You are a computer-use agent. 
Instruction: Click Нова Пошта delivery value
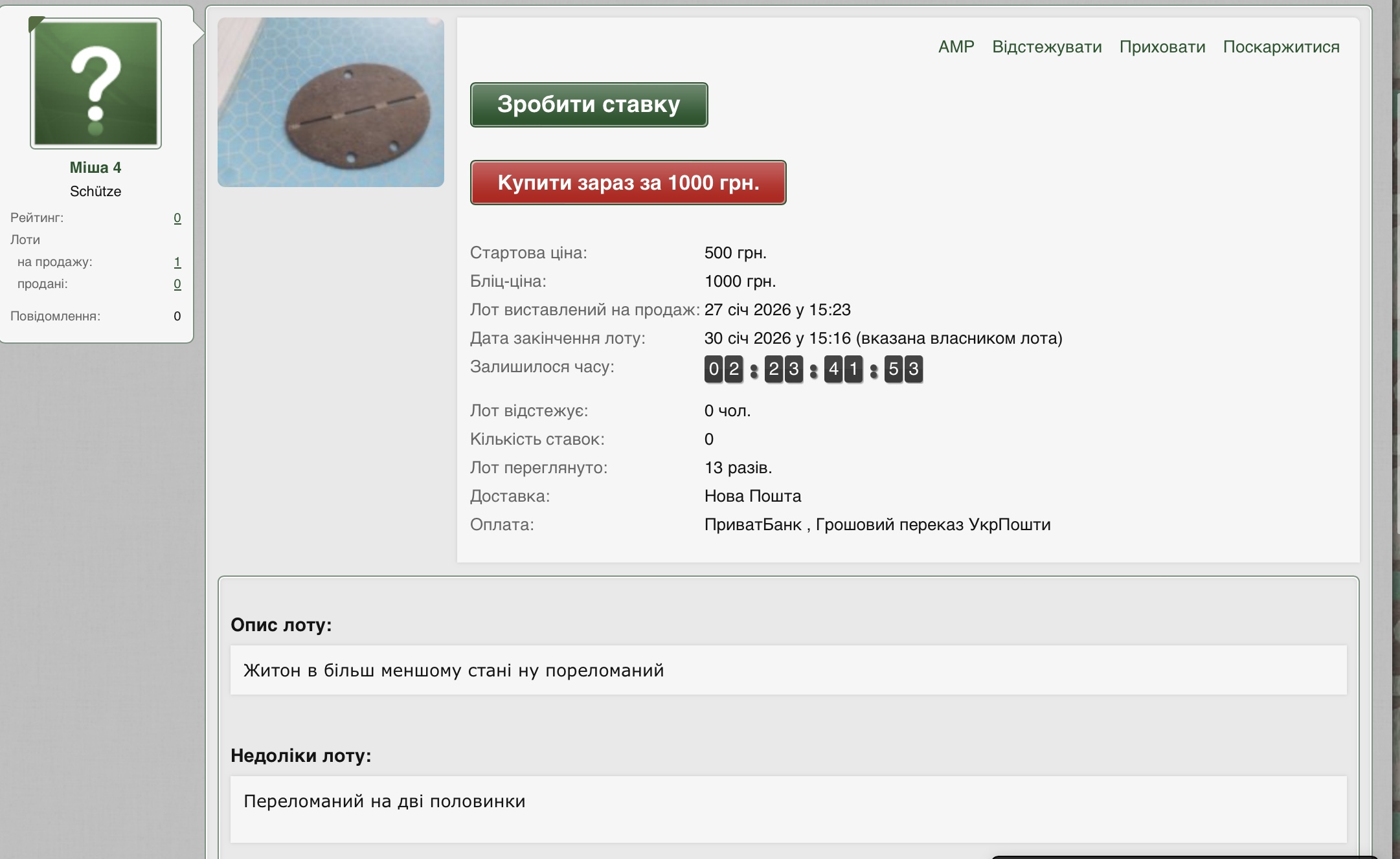752,496
